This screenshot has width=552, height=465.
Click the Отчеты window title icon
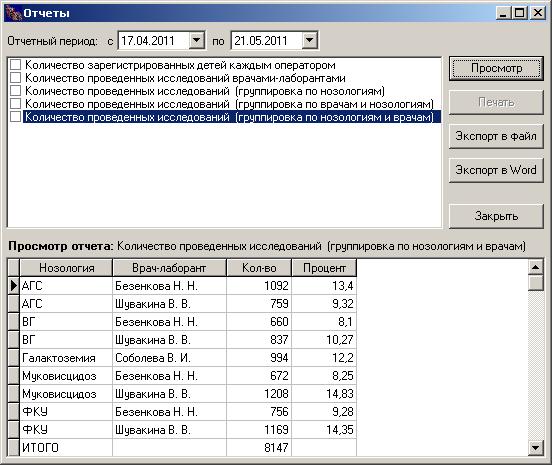pos(13,13)
